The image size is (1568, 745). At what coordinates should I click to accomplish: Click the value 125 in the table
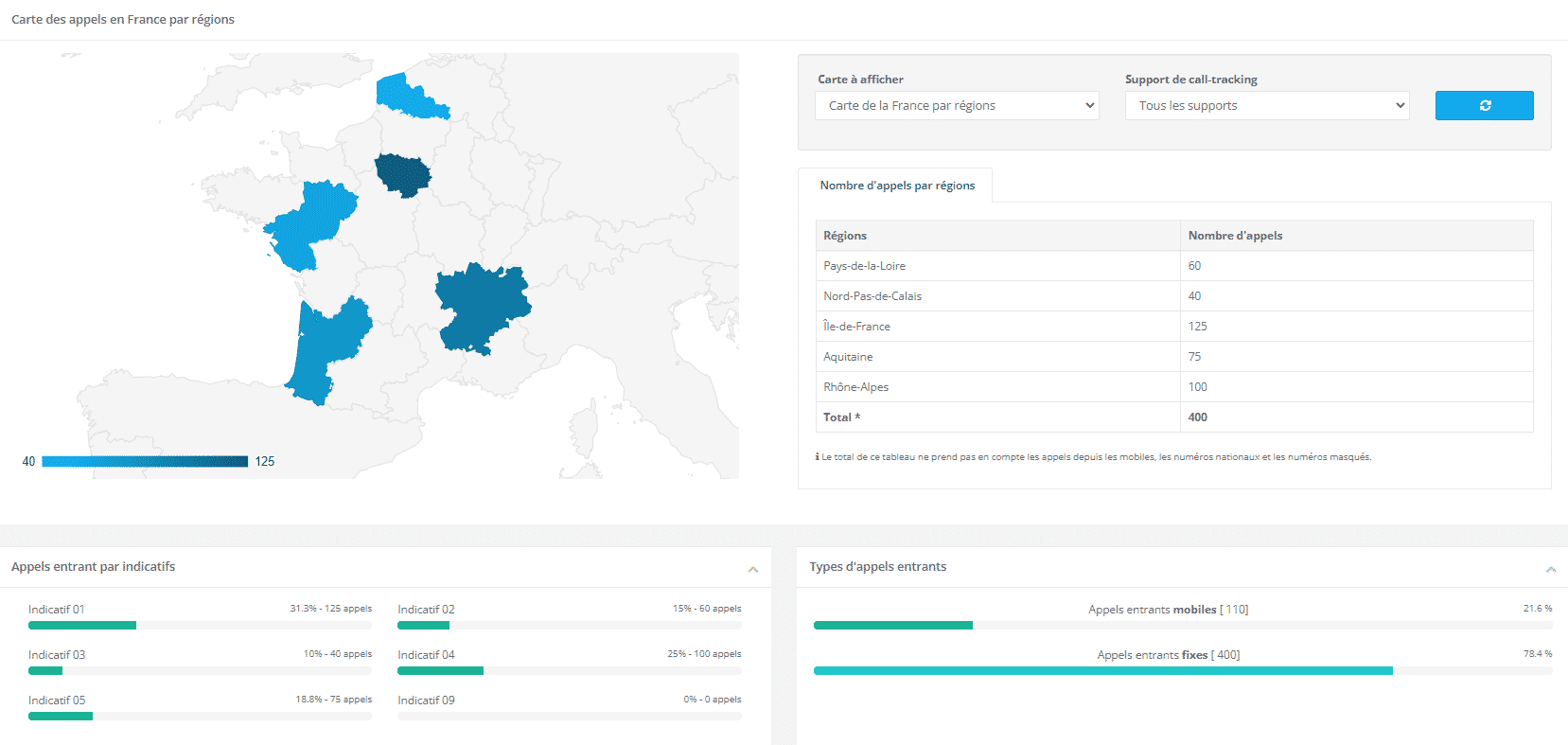coord(1198,327)
